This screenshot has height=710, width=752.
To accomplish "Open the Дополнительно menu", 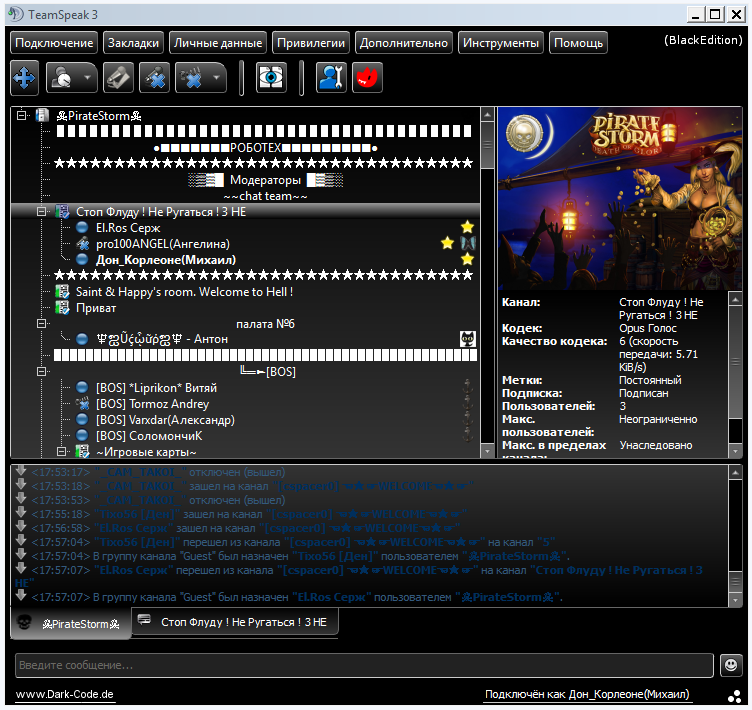I will point(404,43).
